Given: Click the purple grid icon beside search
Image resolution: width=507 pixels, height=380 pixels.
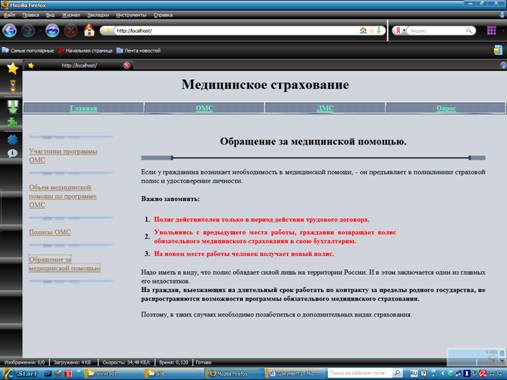Looking at the screenshot, I should point(491,31).
